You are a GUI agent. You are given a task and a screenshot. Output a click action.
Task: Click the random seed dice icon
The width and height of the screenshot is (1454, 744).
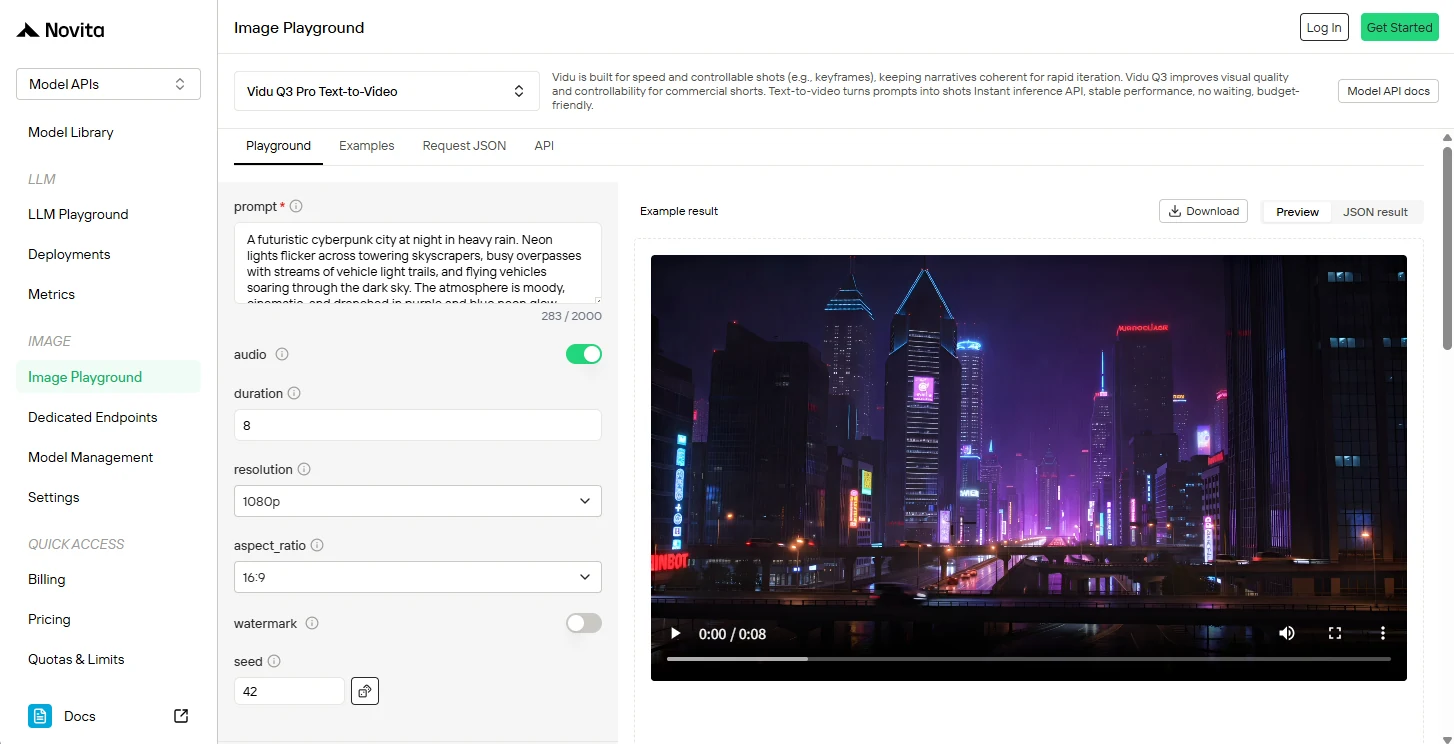click(x=365, y=691)
